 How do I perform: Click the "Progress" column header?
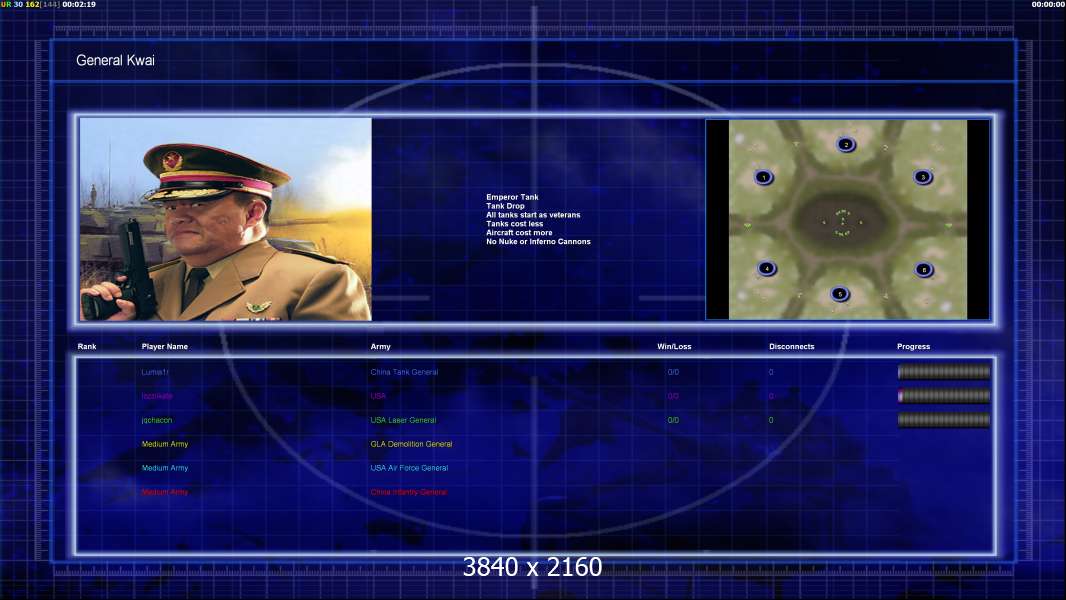(913, 347)
